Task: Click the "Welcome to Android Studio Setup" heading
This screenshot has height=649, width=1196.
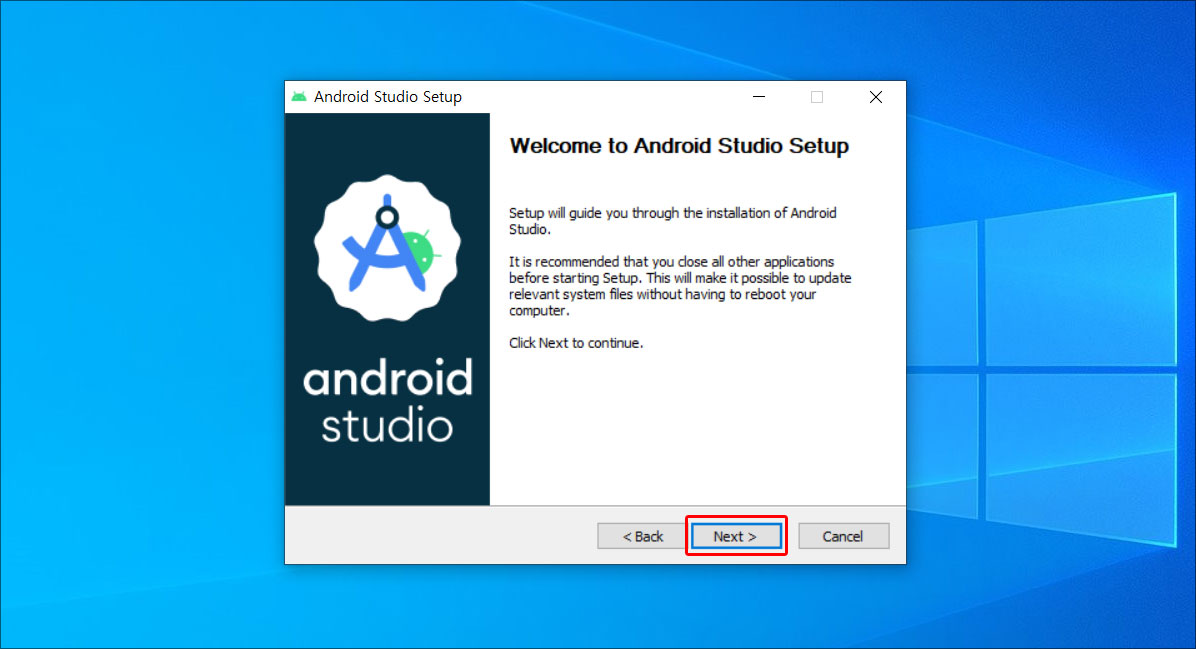Action: [x=679, y=146]
